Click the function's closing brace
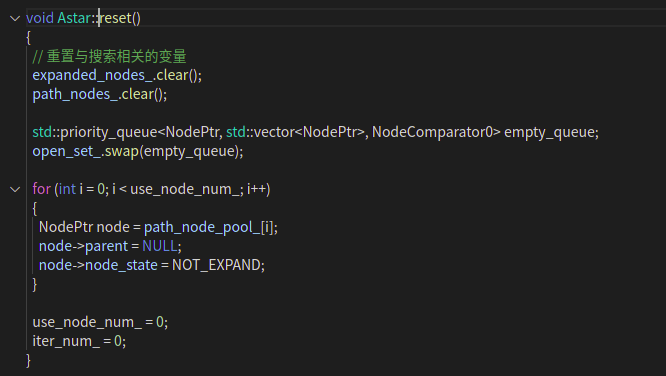 tap(28, 360)
